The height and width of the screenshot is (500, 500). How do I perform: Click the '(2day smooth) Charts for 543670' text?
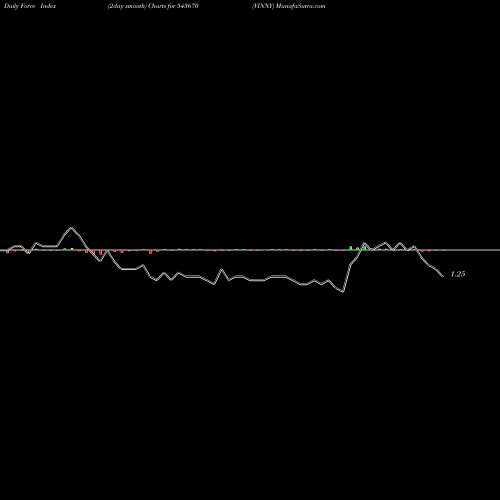coord(153,6)
